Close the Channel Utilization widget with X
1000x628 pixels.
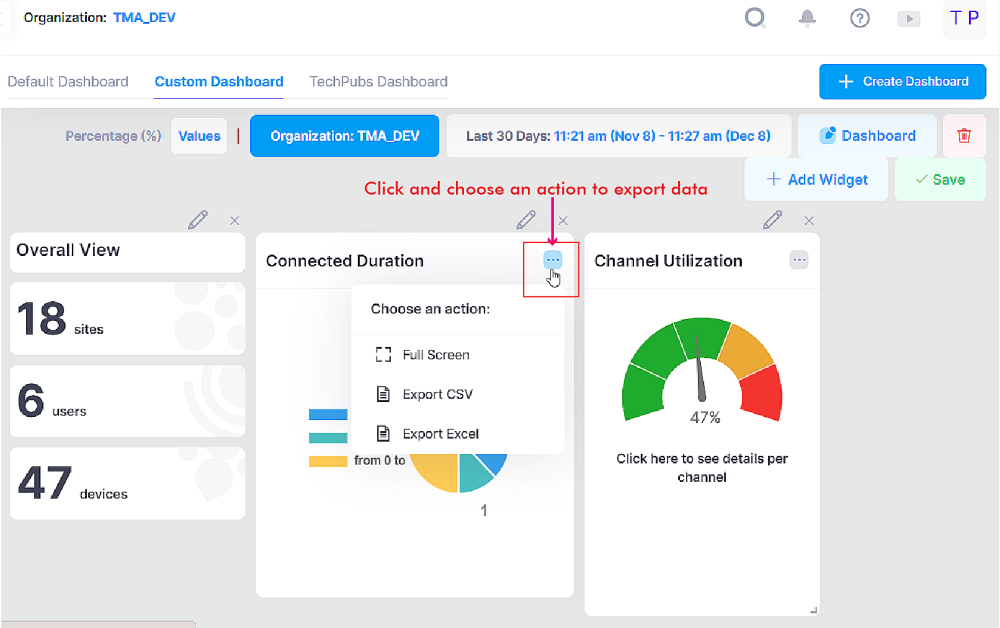tap(809, 220)
